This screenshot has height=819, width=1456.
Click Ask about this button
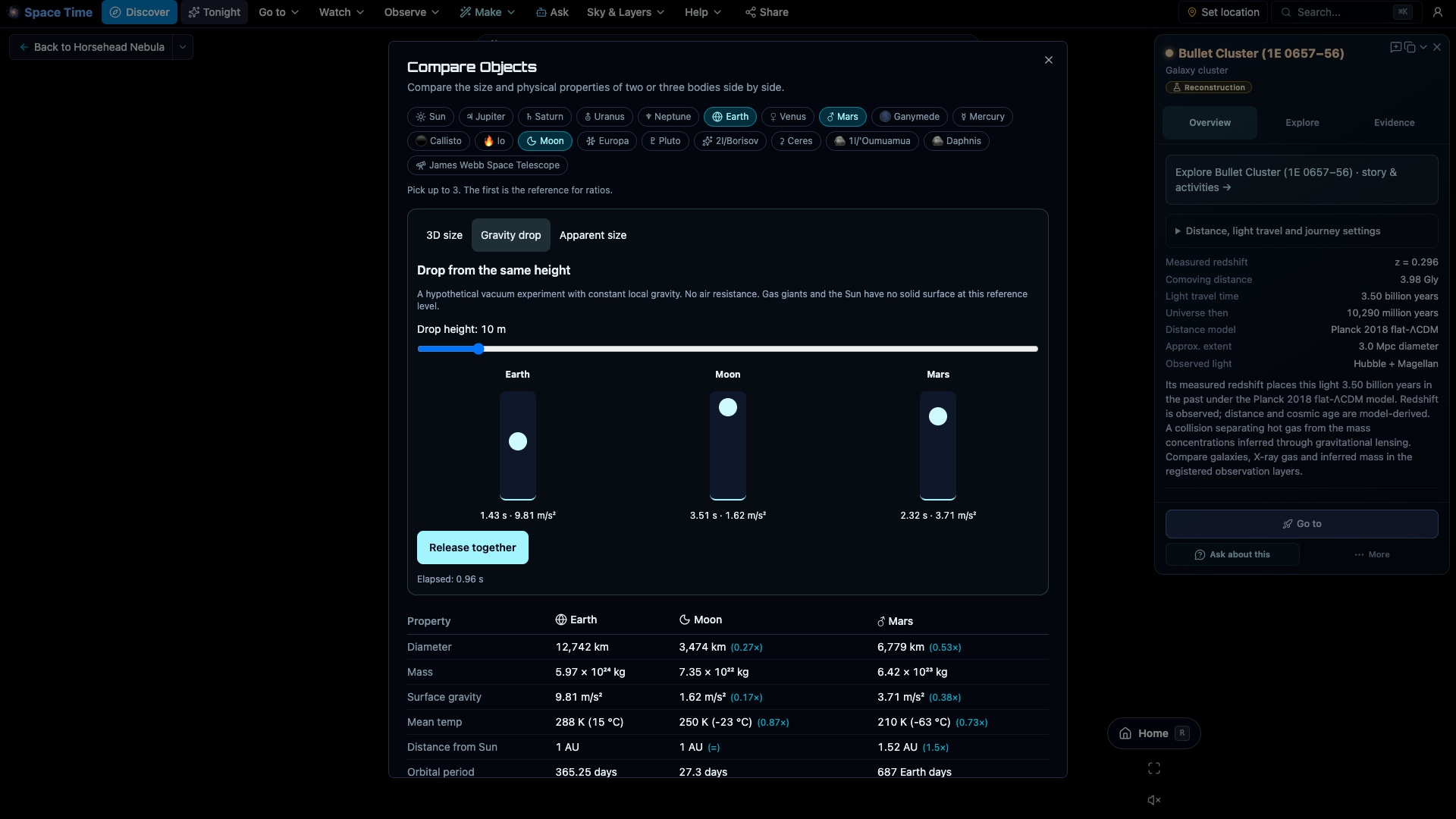[x=1232, y=554]
